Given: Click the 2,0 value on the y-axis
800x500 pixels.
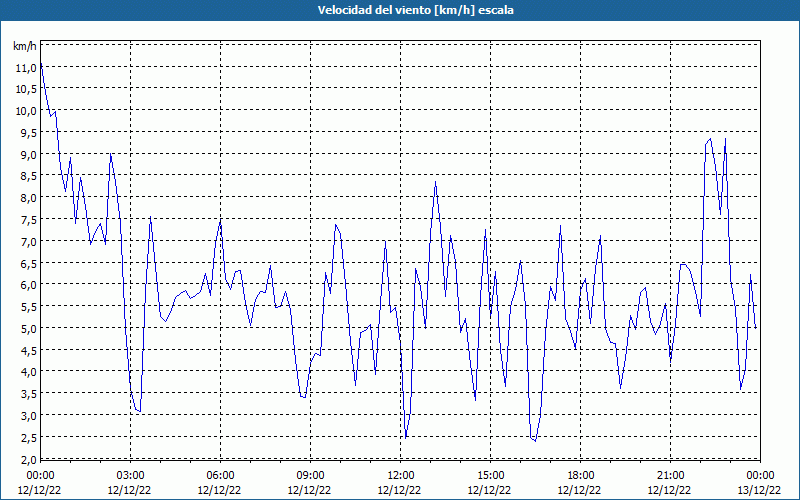Looking at the screenshot, I should coord(28,459).
